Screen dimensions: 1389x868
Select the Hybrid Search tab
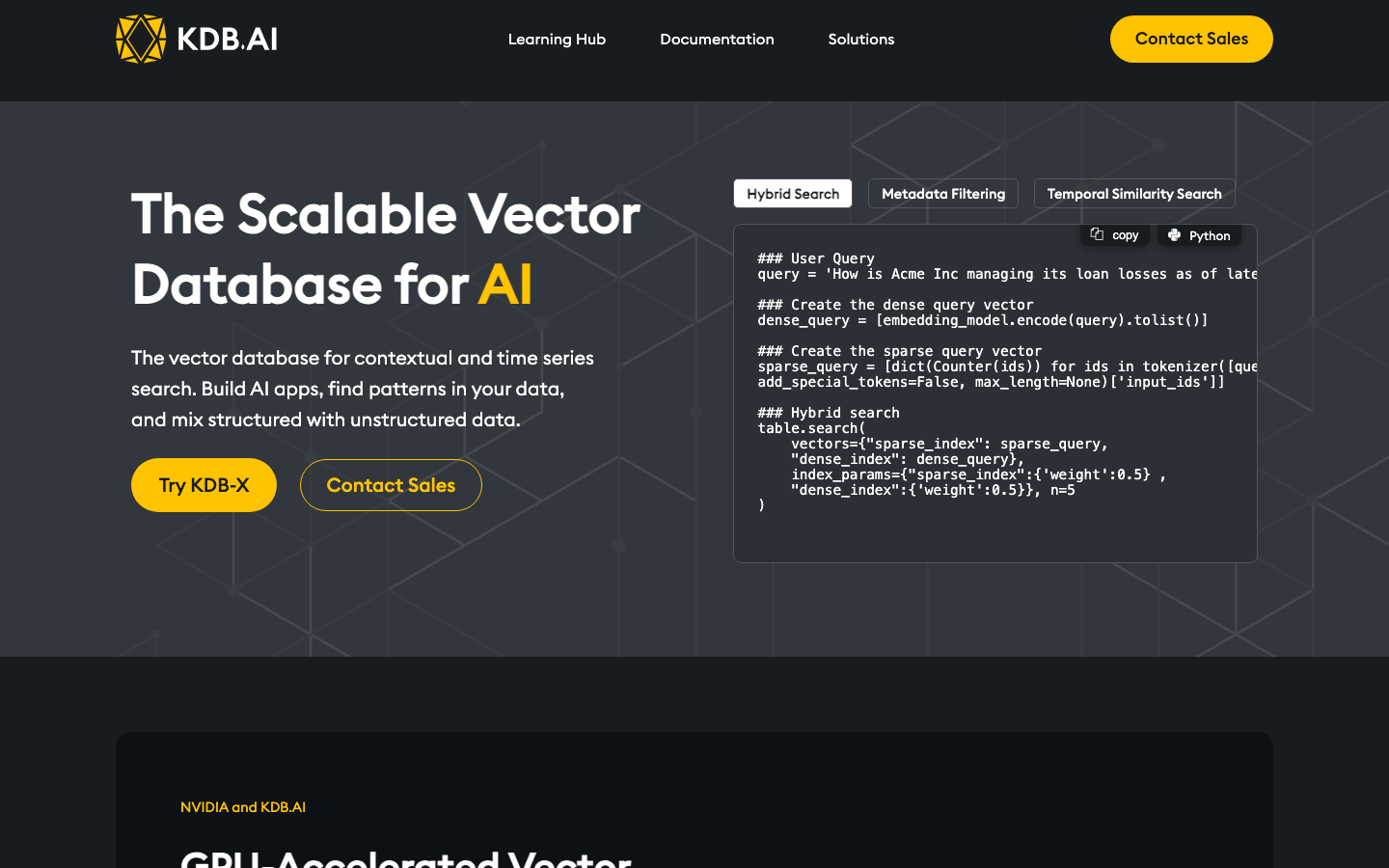pos(793,194)
